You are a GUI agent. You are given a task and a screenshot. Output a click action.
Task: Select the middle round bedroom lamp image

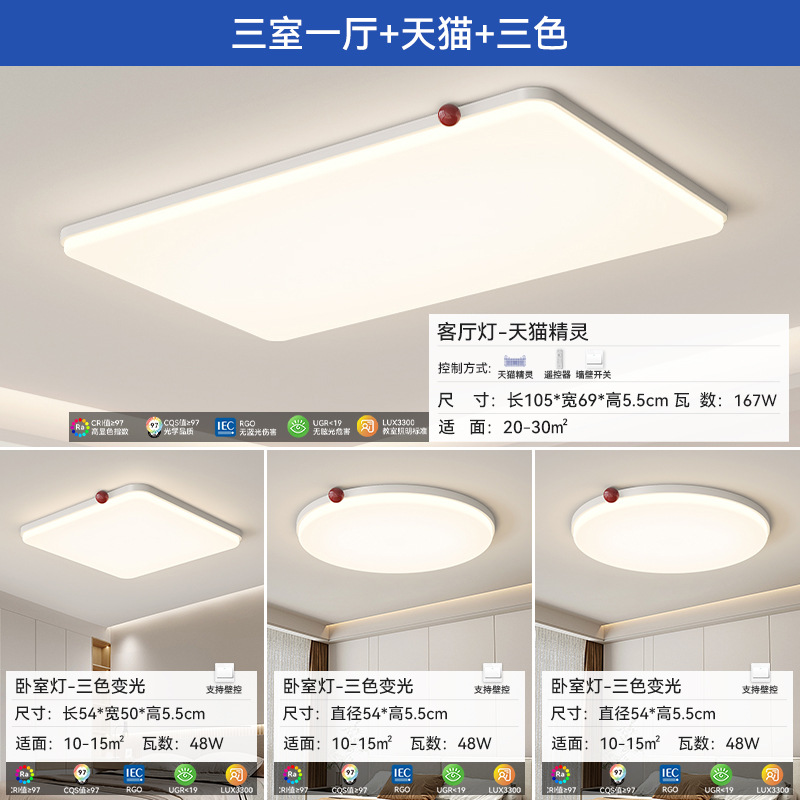click(x=395, y=529)
